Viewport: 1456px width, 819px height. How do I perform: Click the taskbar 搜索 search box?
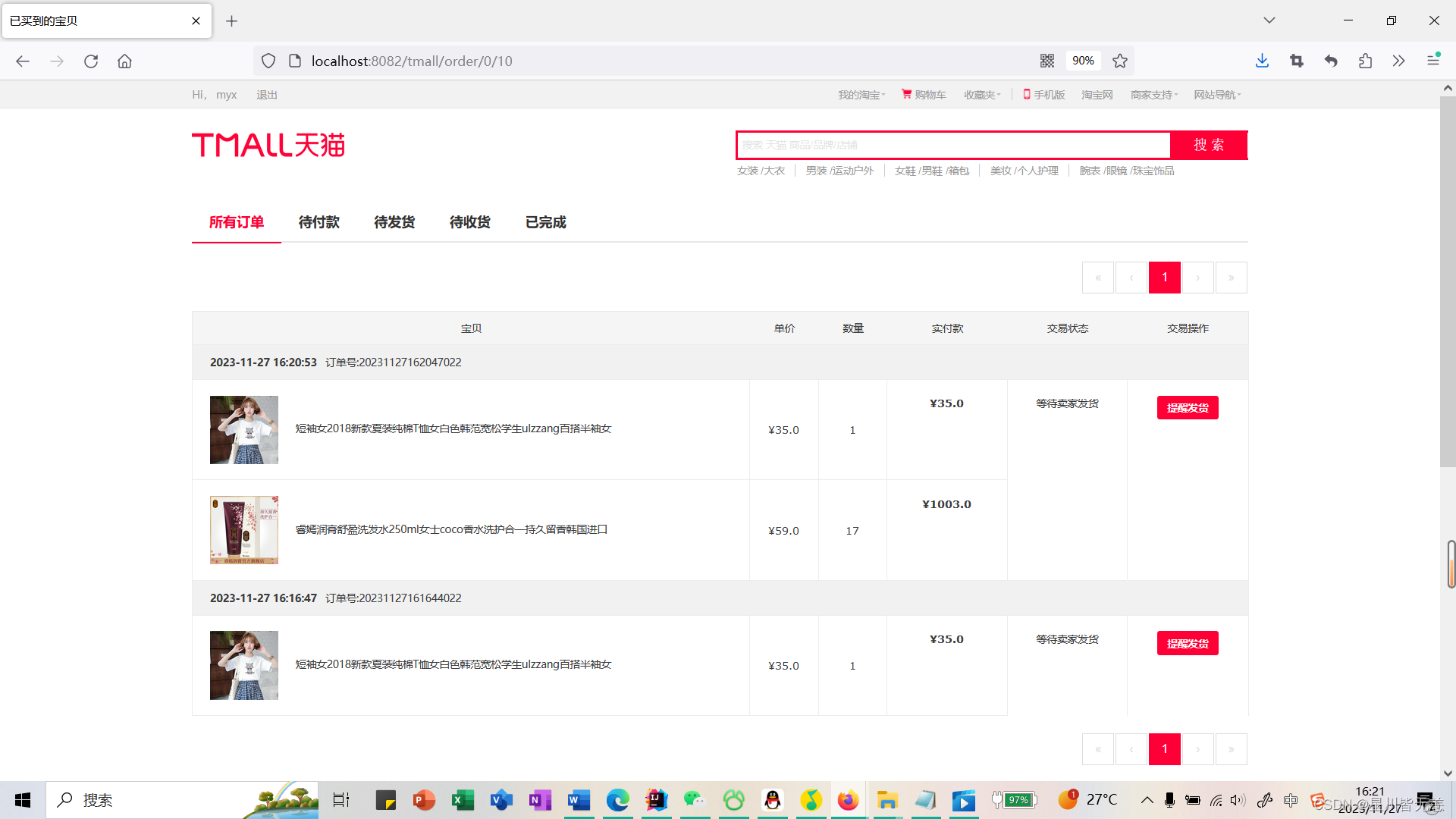click(182, 800)
